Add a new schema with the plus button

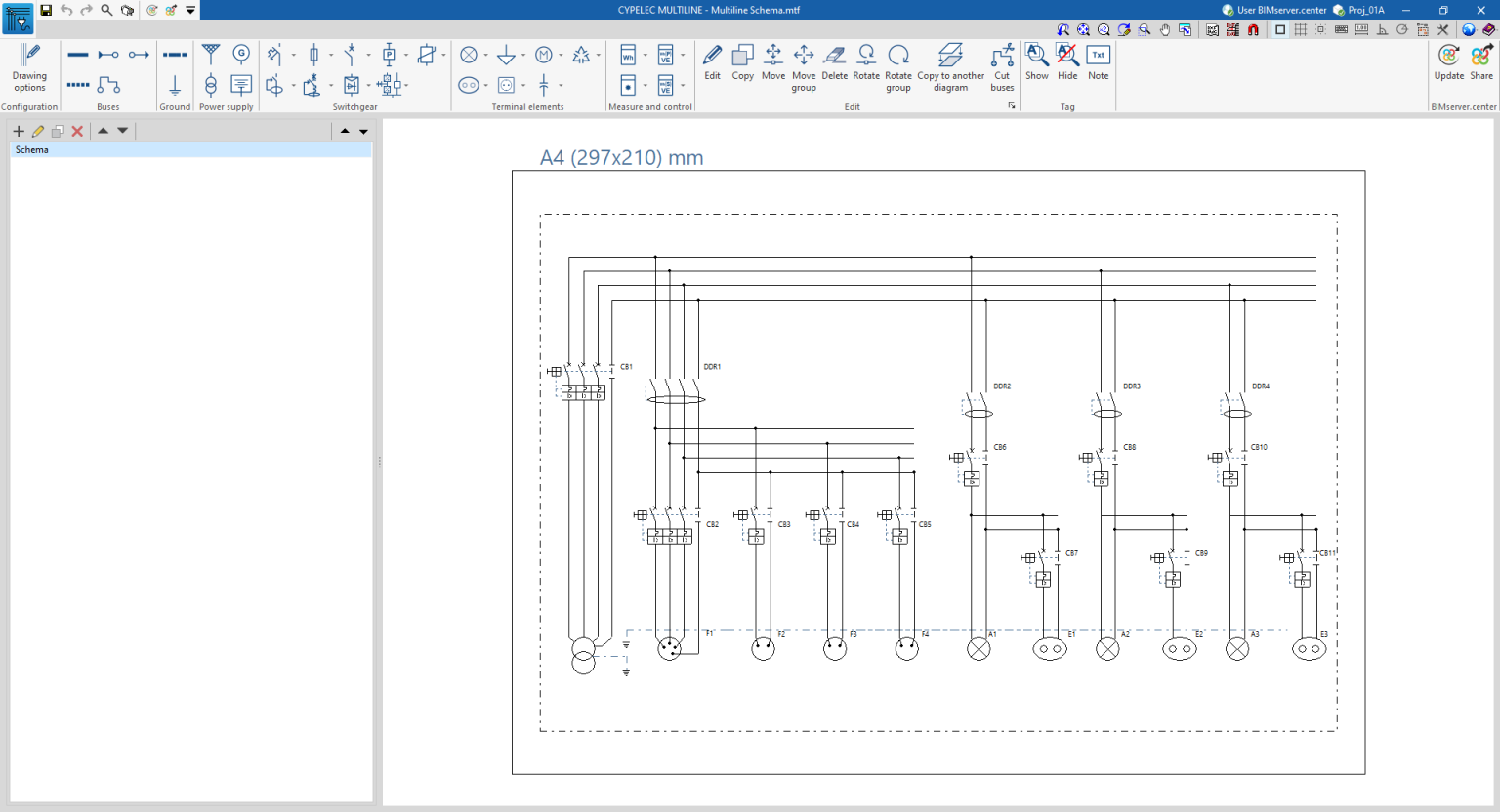[x=18, y=130]
